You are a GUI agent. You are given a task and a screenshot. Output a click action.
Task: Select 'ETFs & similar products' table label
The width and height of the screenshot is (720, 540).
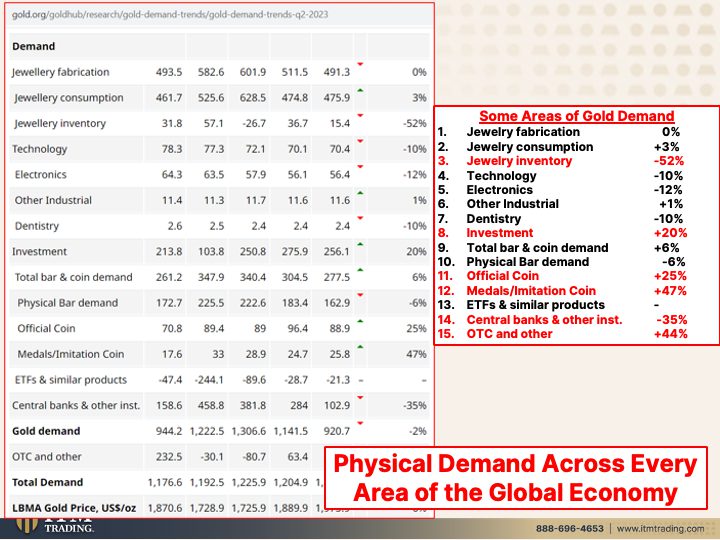(x=71, y=380)
